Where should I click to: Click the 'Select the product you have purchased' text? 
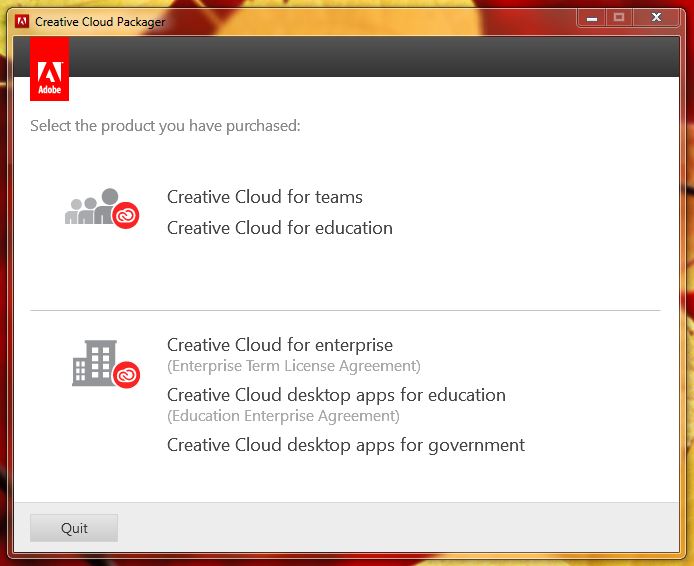click(x=165, y=126)
